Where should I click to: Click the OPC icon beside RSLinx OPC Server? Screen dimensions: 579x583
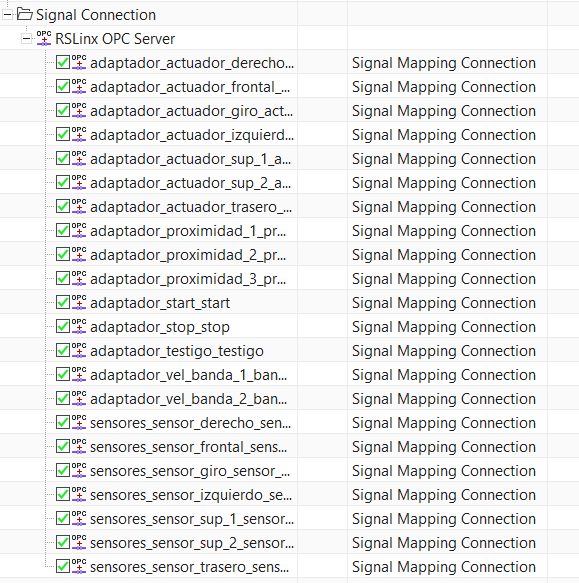[44, 39]
